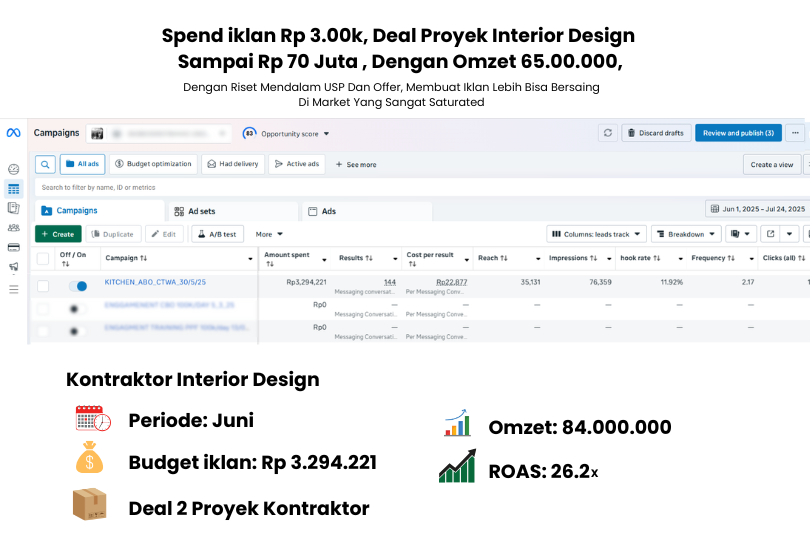Click the Review and publish (3) button
Viewport: 810px width, 547px height.
point(738,133)
